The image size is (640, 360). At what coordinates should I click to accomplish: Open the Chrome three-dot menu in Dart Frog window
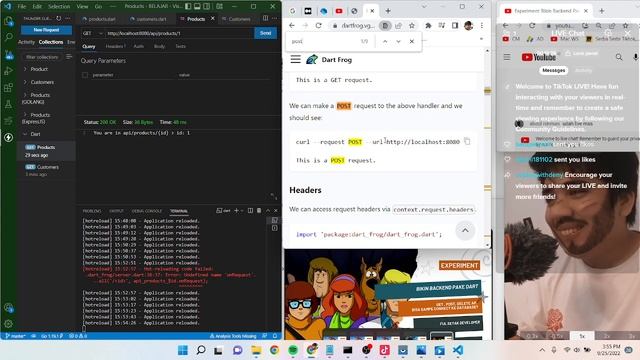(x=482, y=26)
